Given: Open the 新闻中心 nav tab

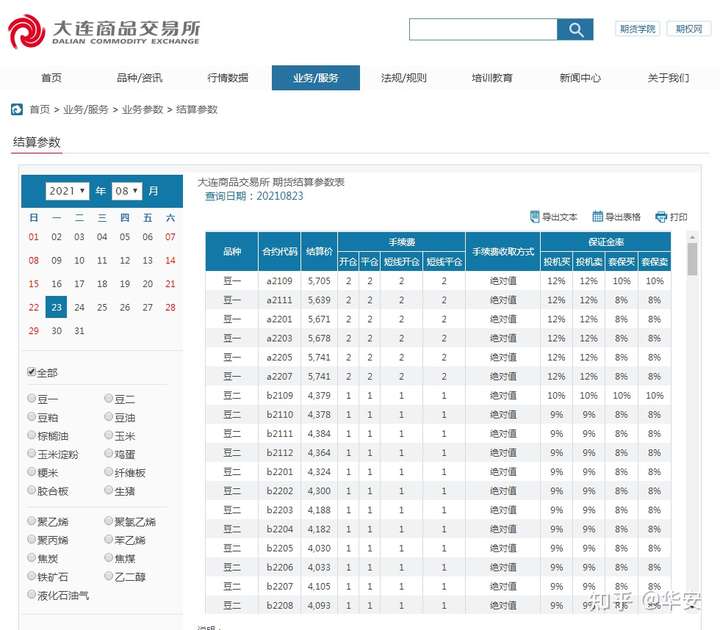Looking at the screenshot, I should [x=580, y=78].
